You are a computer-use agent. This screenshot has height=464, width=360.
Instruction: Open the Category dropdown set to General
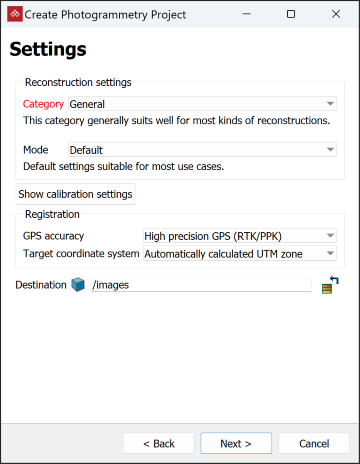click(x=202, y=104)
